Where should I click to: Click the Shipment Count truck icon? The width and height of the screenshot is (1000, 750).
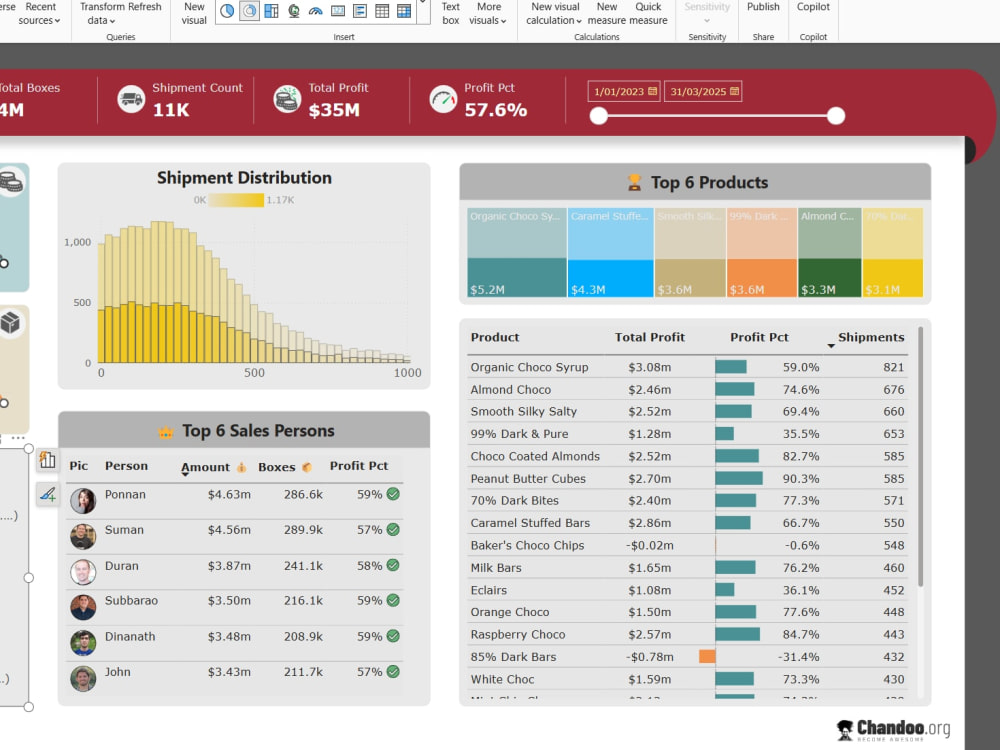coord(131,99)
